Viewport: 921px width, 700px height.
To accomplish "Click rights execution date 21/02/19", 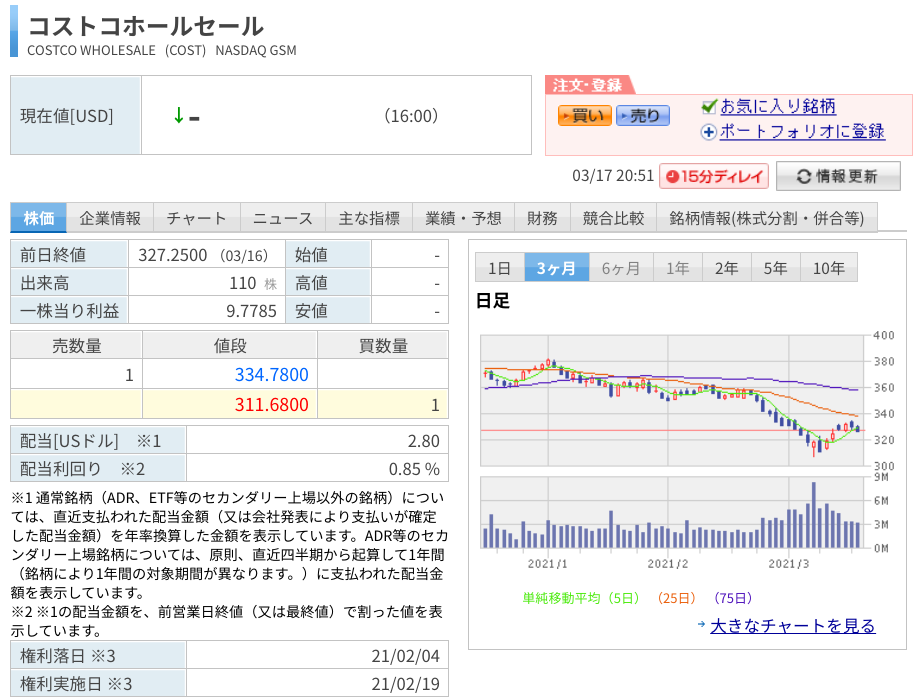I will click(x=405, y=684).
